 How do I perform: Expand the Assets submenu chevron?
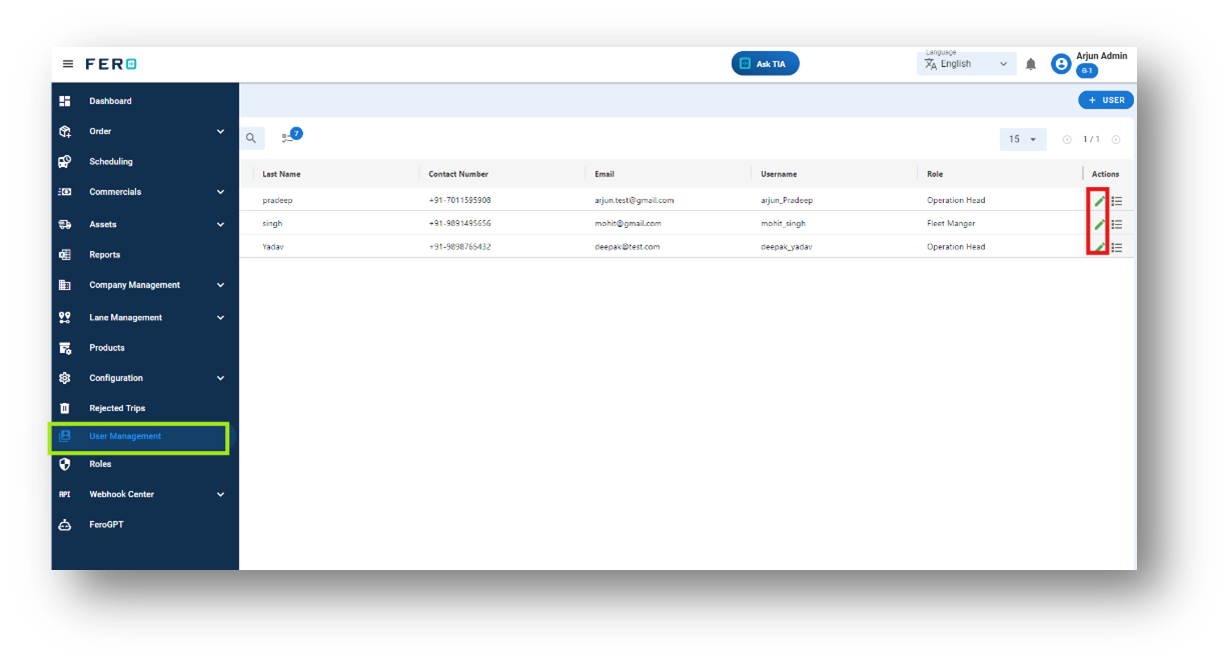(221, 225)
